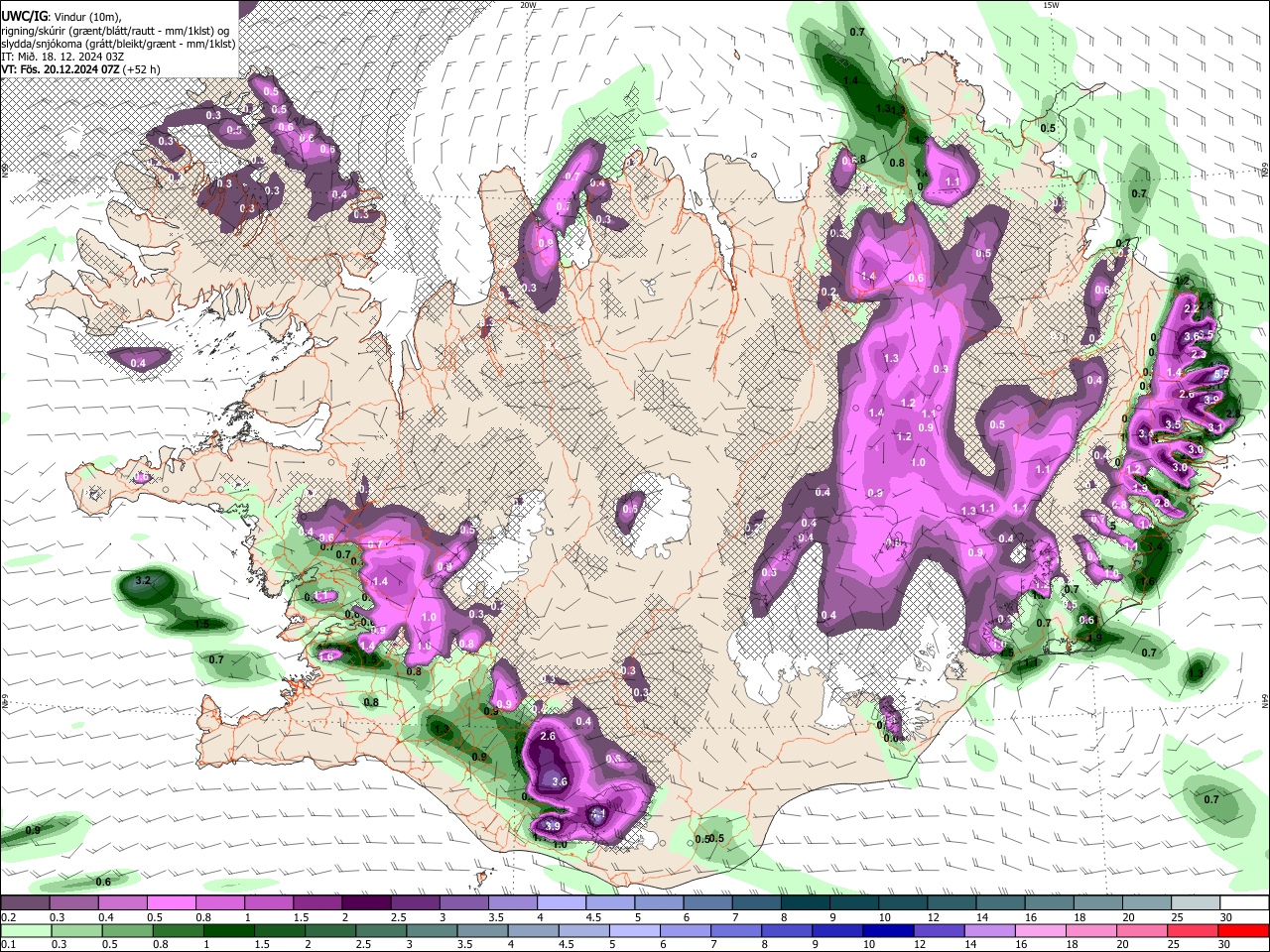Pick upper legend swatch between 7 and 8
This screenshot has width=1270, height=952.
click(757, 903)
